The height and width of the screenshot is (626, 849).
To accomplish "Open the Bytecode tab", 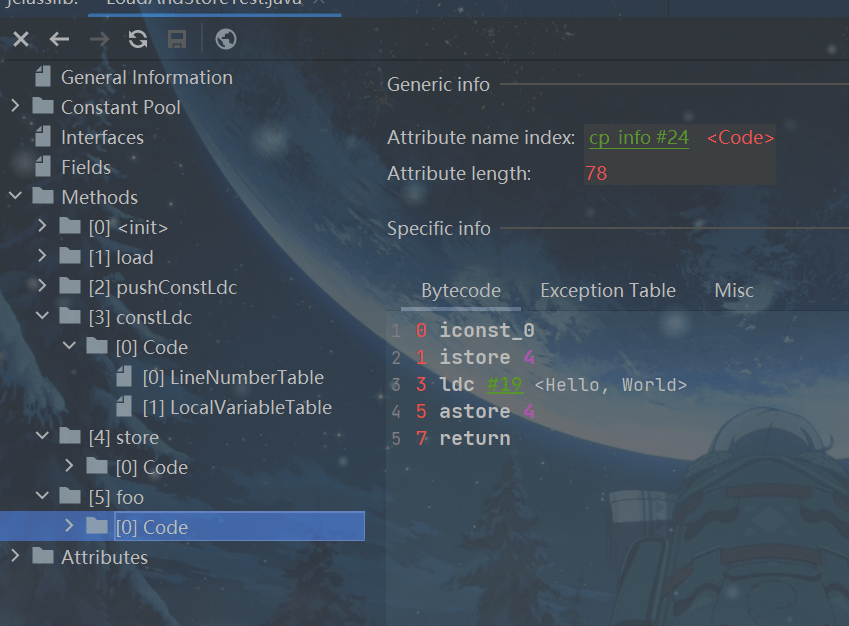I will 461,291.
